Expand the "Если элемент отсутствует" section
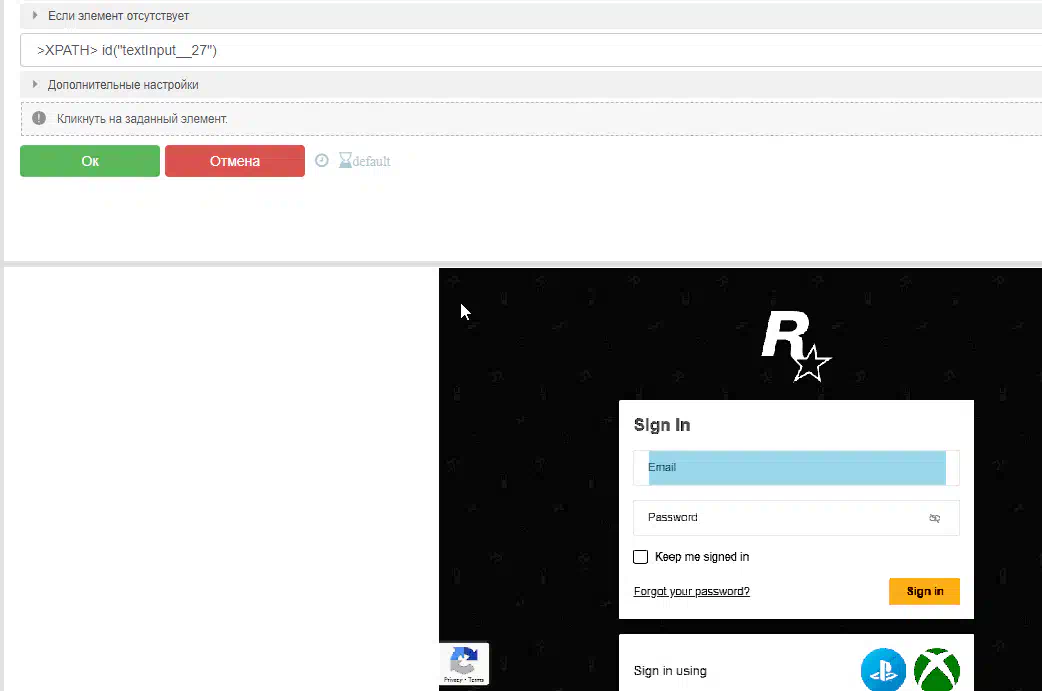Viewport: 1042px width, 691px height. click(531, 15)
